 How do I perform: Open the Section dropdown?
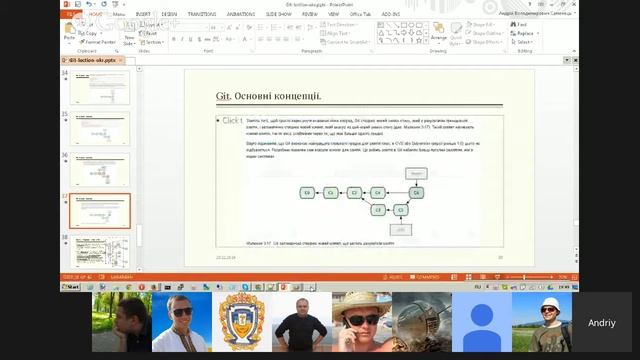coord(152,42)
